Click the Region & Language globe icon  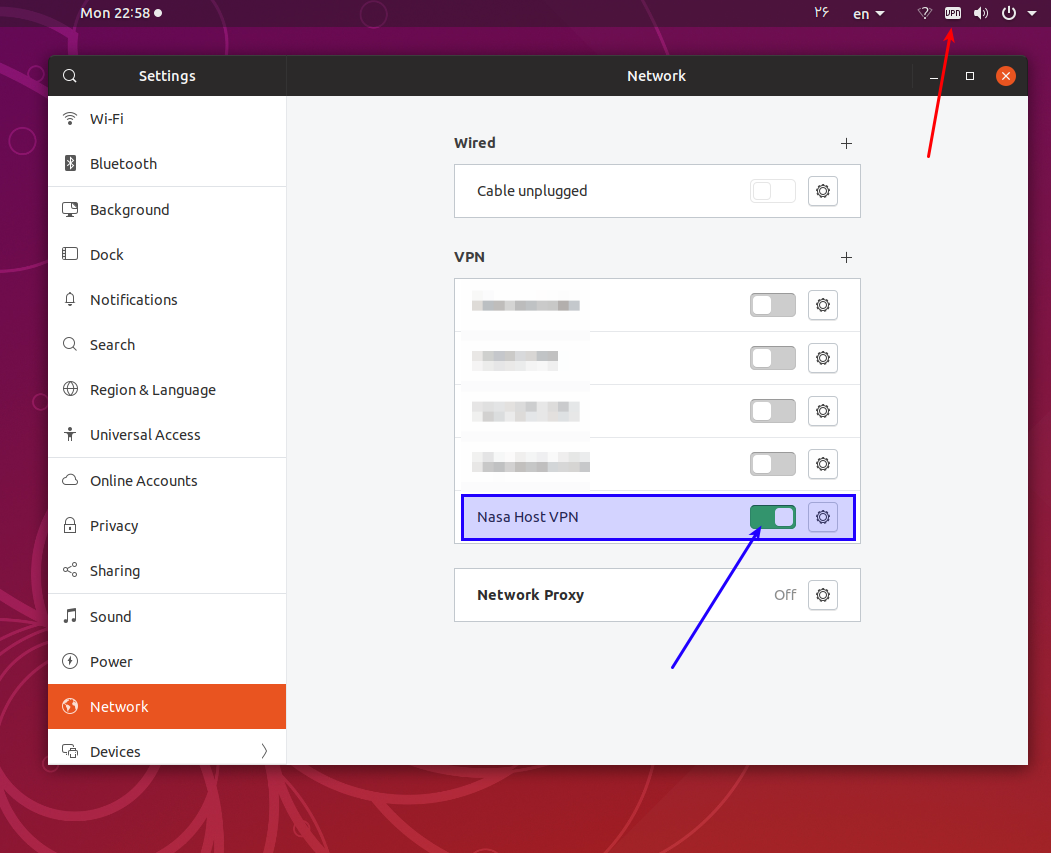pos(70,389)
